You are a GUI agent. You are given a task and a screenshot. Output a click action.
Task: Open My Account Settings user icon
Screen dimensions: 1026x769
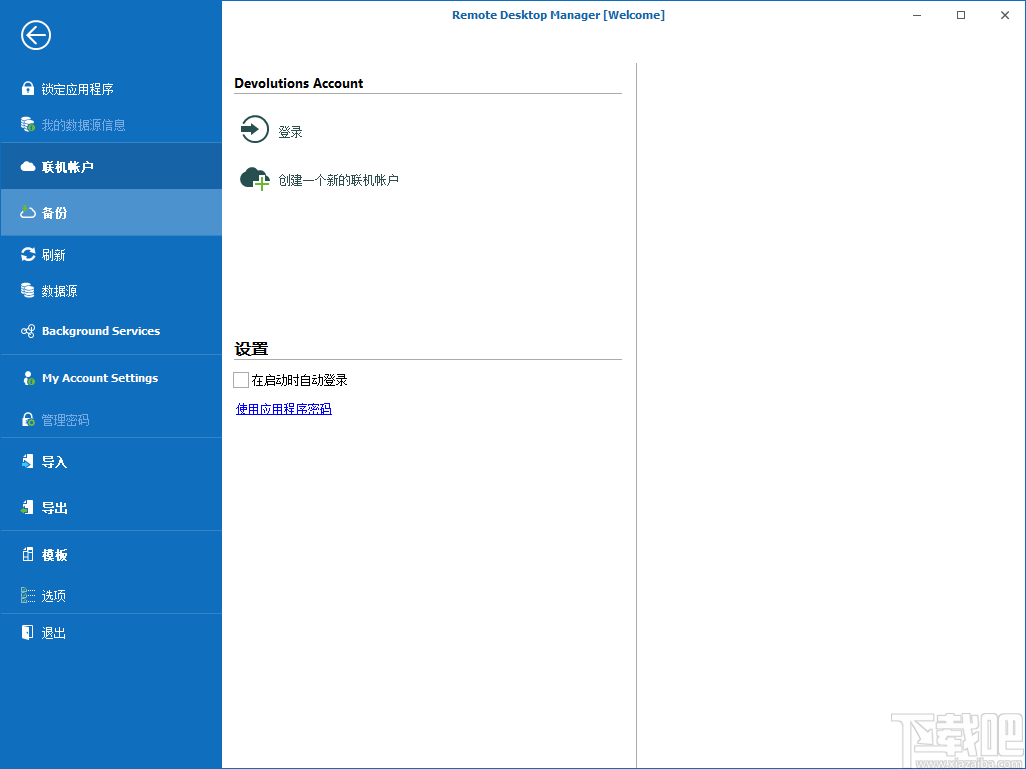28,378
